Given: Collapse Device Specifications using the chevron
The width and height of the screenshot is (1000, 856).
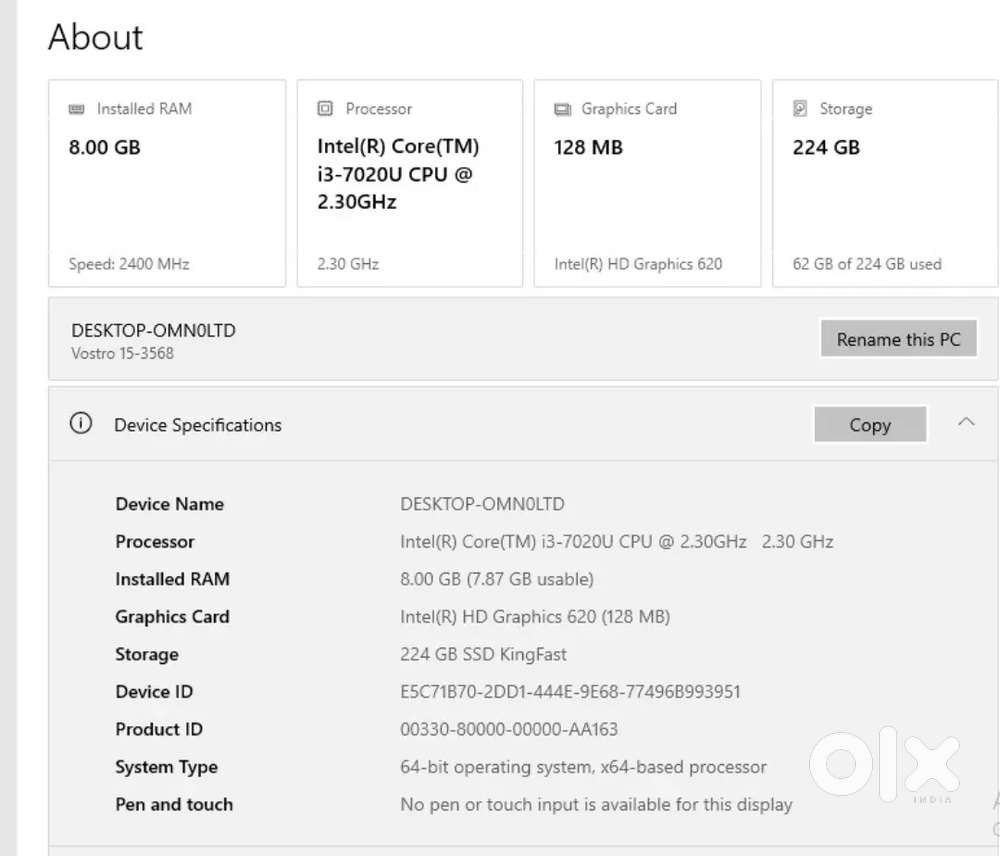Looking at the screenshot, I should point(966,423).
